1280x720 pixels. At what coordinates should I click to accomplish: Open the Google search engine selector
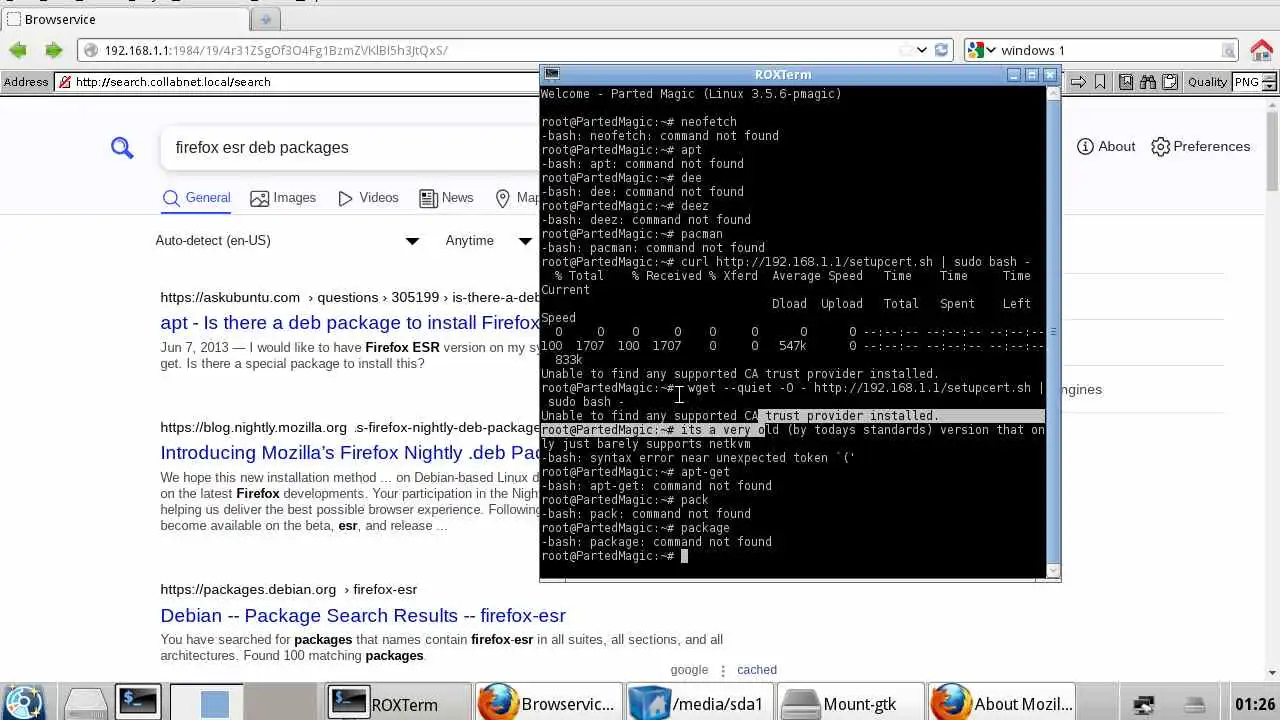point(983,50)
